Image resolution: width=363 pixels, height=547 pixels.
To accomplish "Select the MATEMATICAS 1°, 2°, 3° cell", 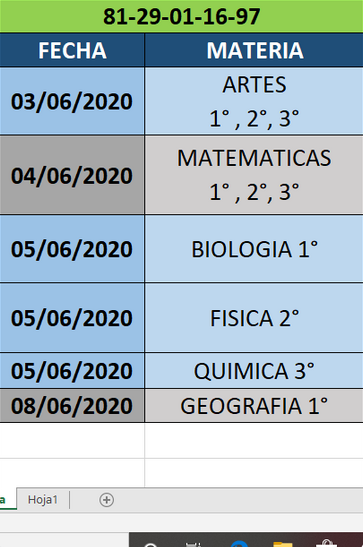I will coord(254,175).
